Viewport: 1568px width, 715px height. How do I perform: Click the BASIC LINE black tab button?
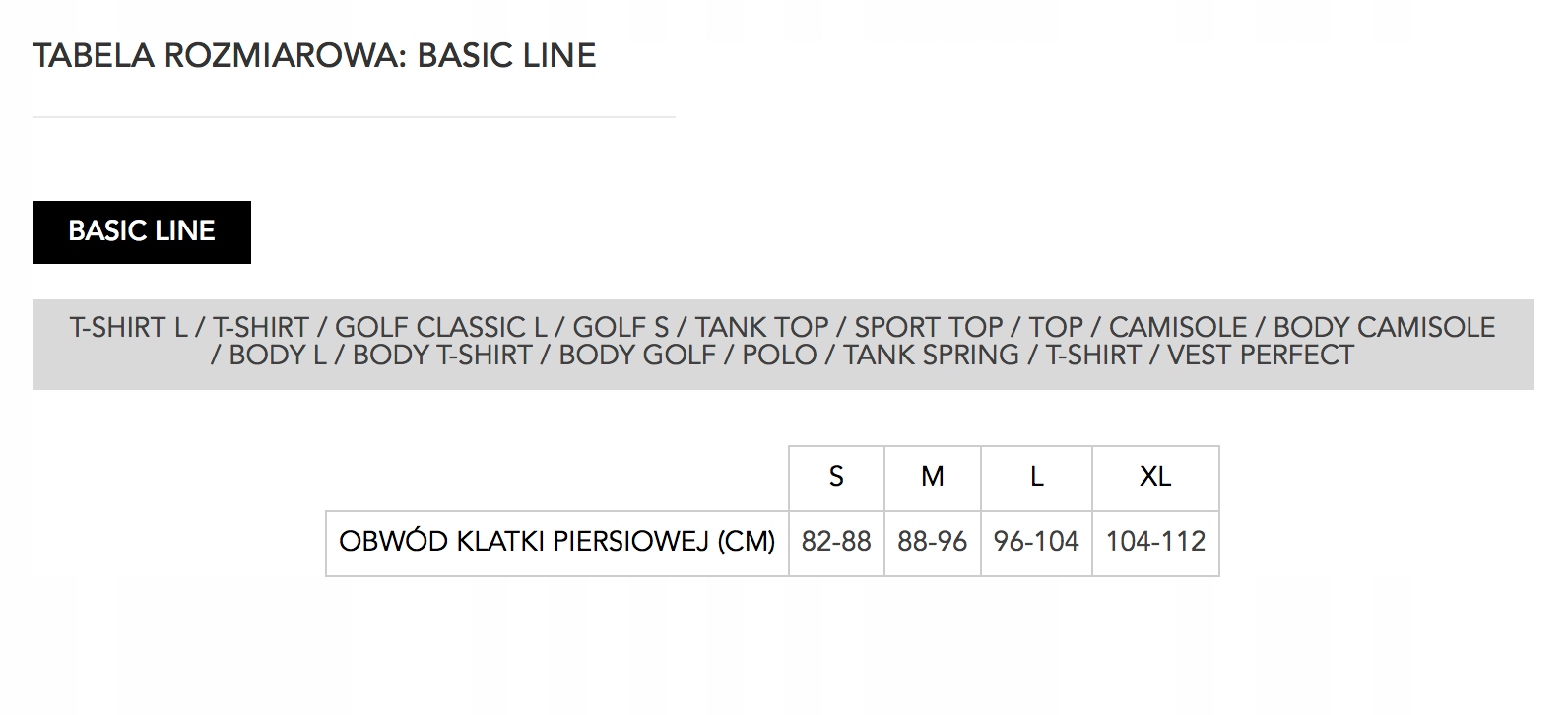click(142, 232)
